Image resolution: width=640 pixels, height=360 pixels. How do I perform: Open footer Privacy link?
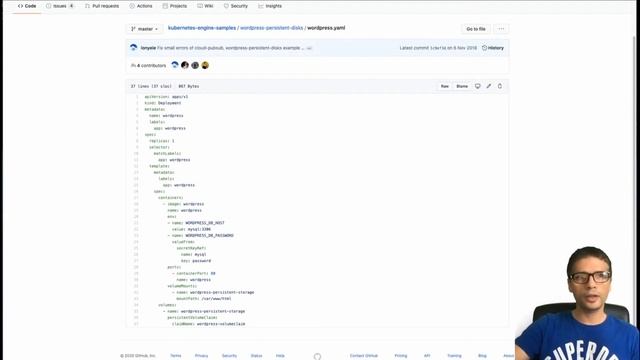click(x=202, y=356)
